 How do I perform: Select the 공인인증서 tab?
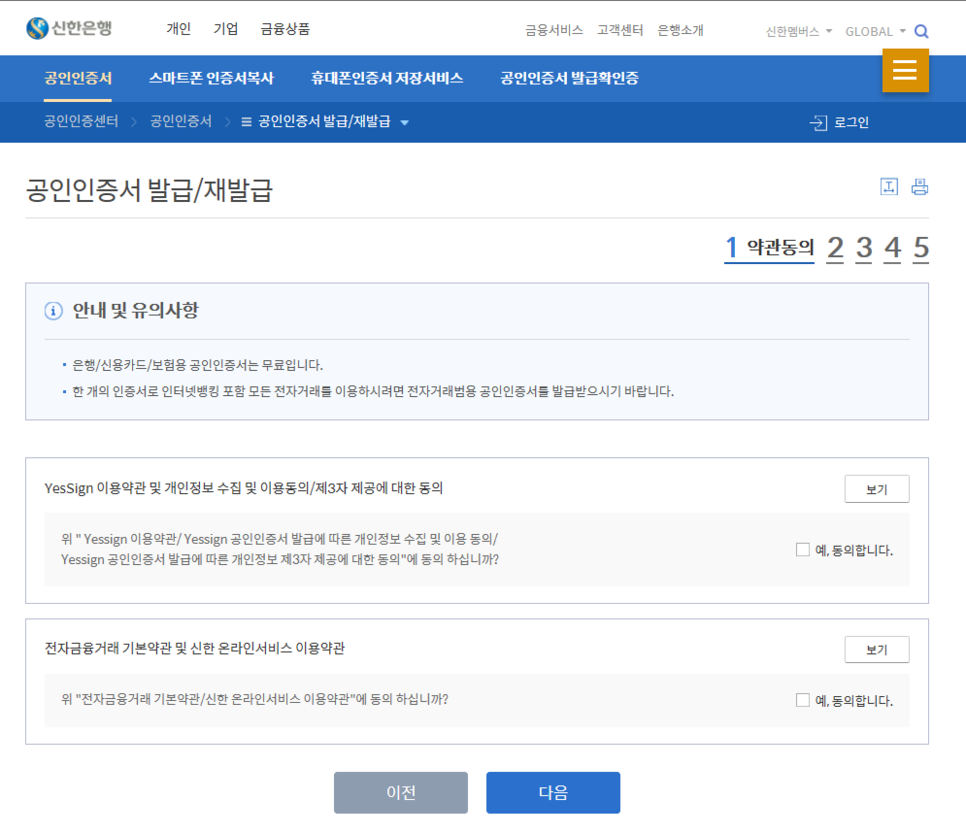point(78,78)
